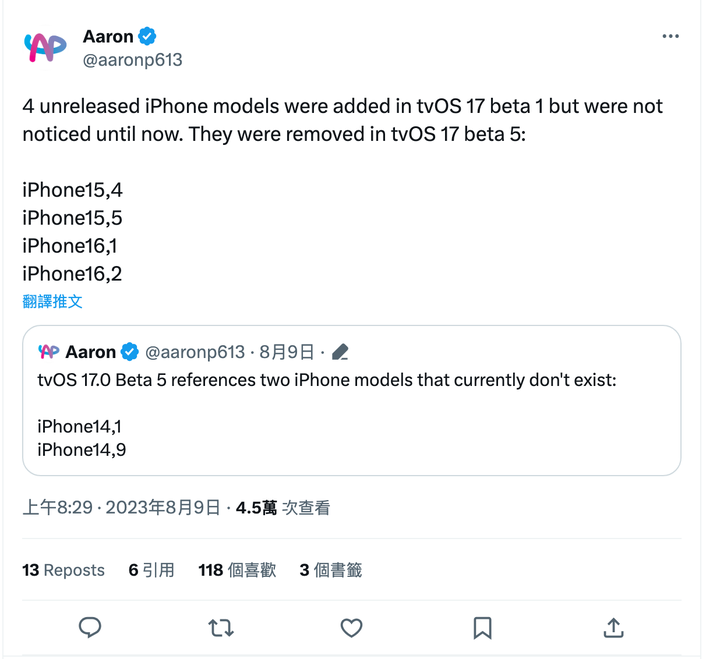Click Aaron's profile avatar at top

(x=45, y=46)
